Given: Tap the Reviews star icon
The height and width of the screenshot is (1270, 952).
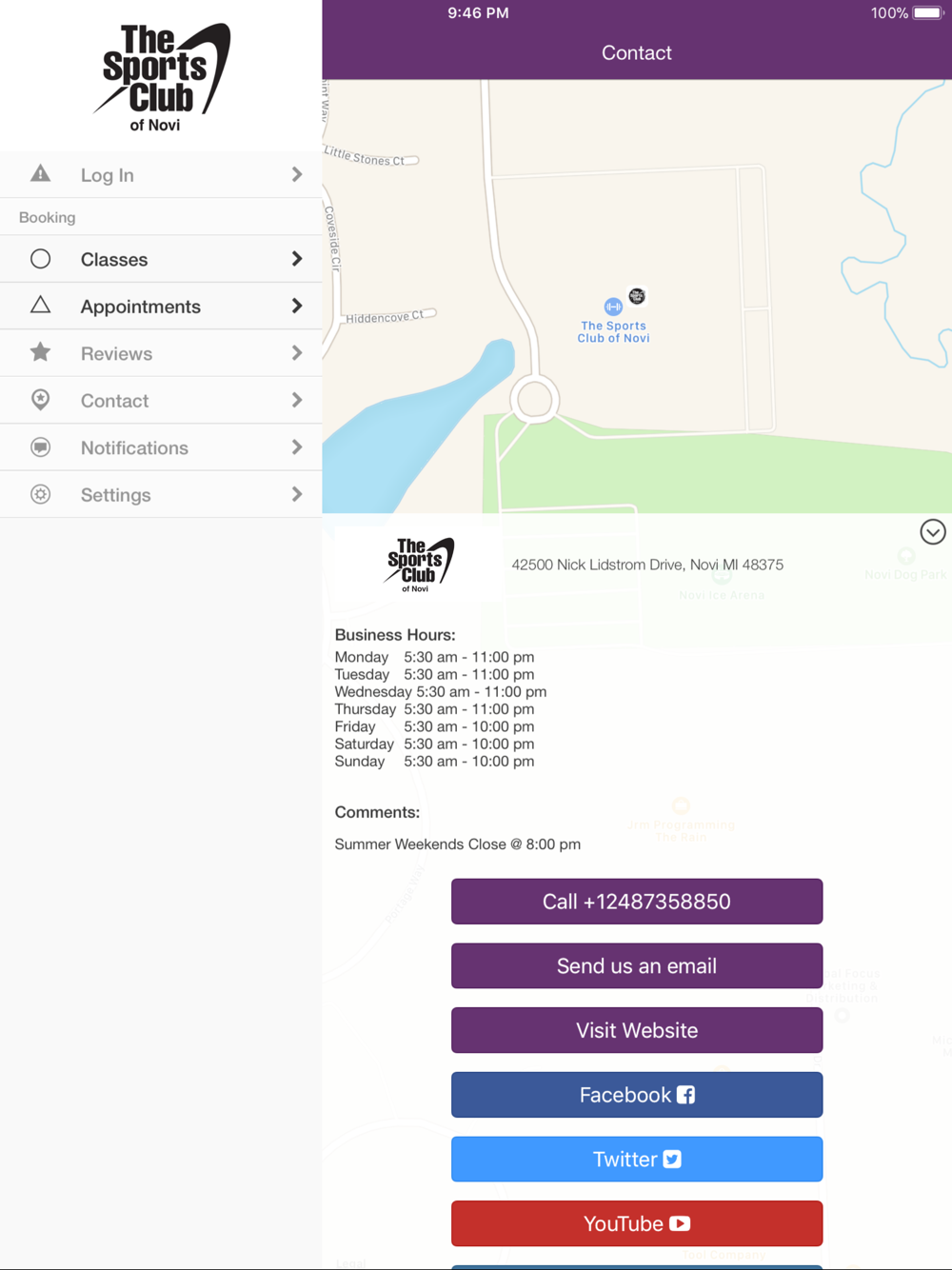Looking at the screenshot, I should point(40,352).
